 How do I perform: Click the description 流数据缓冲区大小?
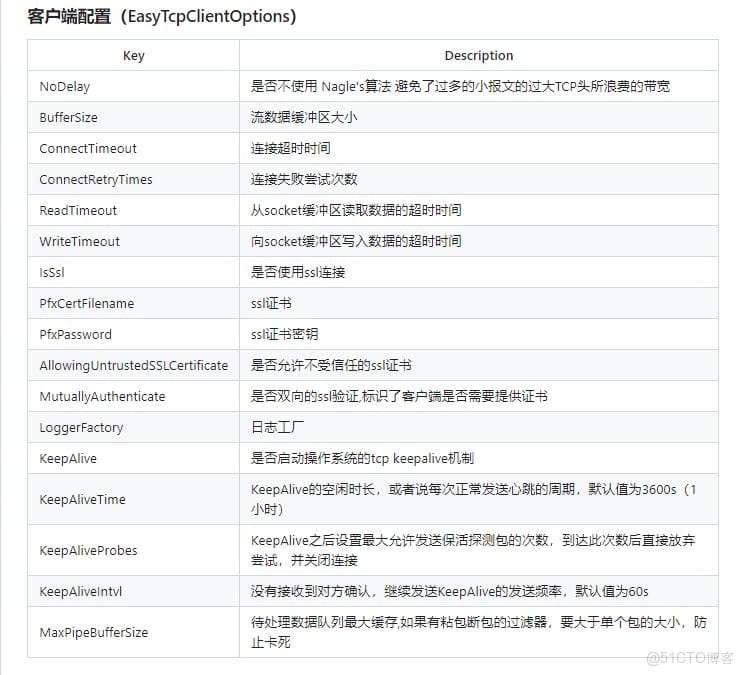304,117
